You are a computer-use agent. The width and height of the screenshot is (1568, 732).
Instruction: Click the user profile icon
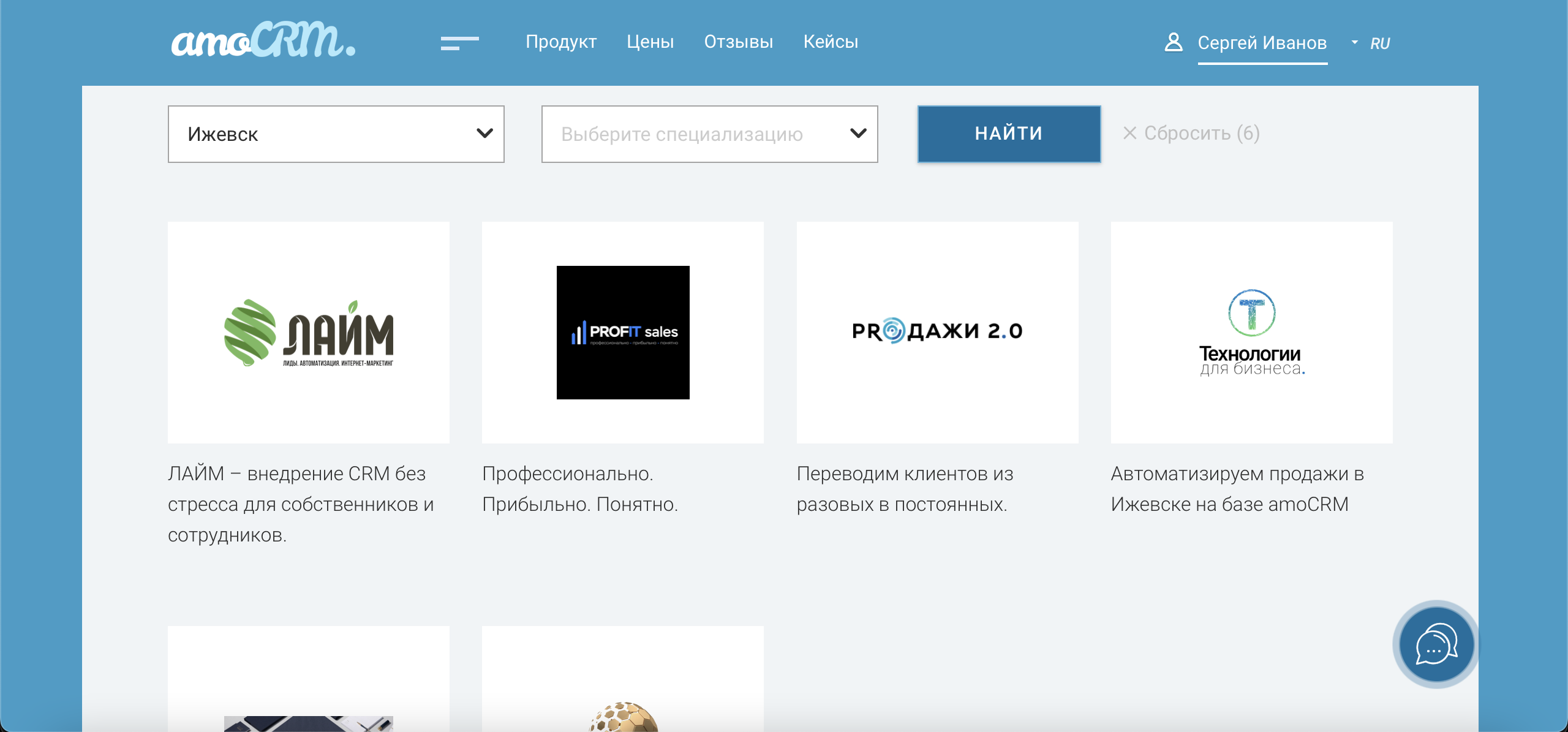(1173, 42)
